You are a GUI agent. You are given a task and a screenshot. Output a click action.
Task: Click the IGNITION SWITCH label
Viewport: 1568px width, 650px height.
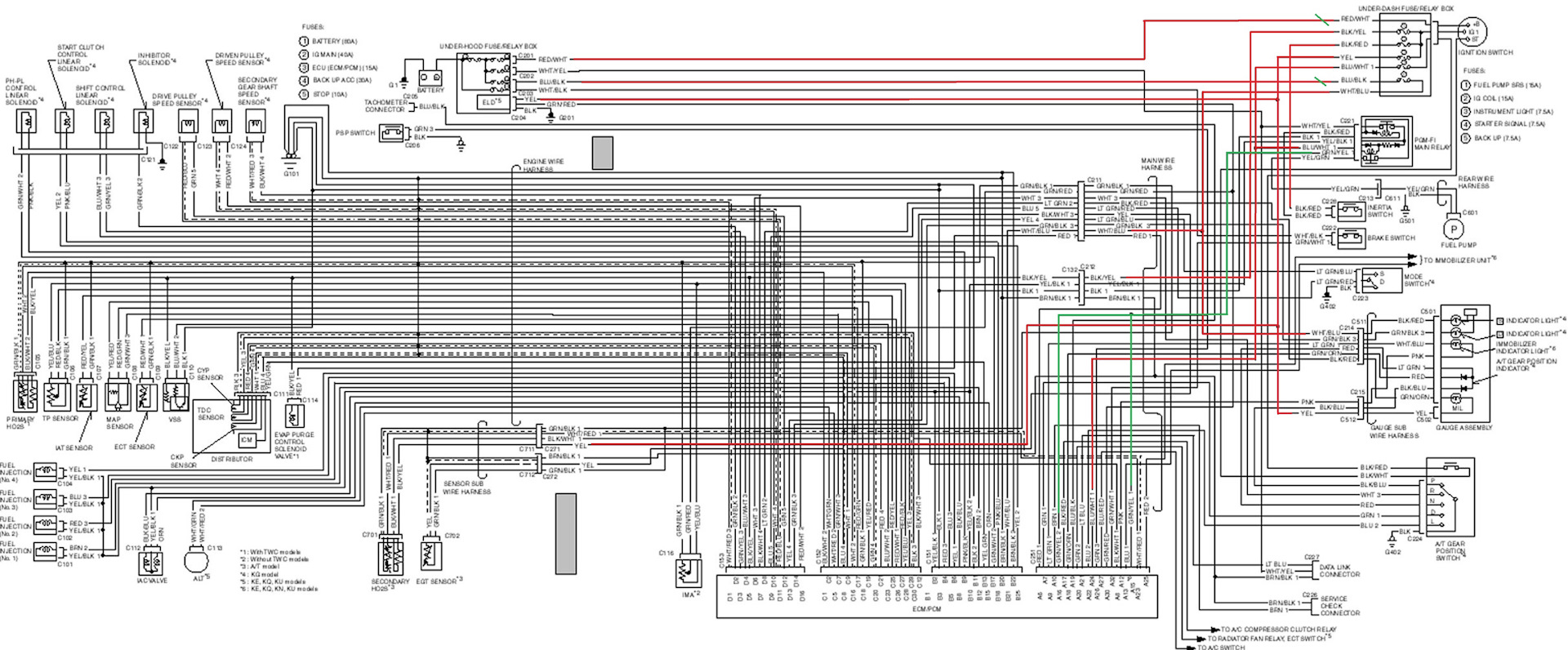pyautogui.click(x=1486, y=52)
